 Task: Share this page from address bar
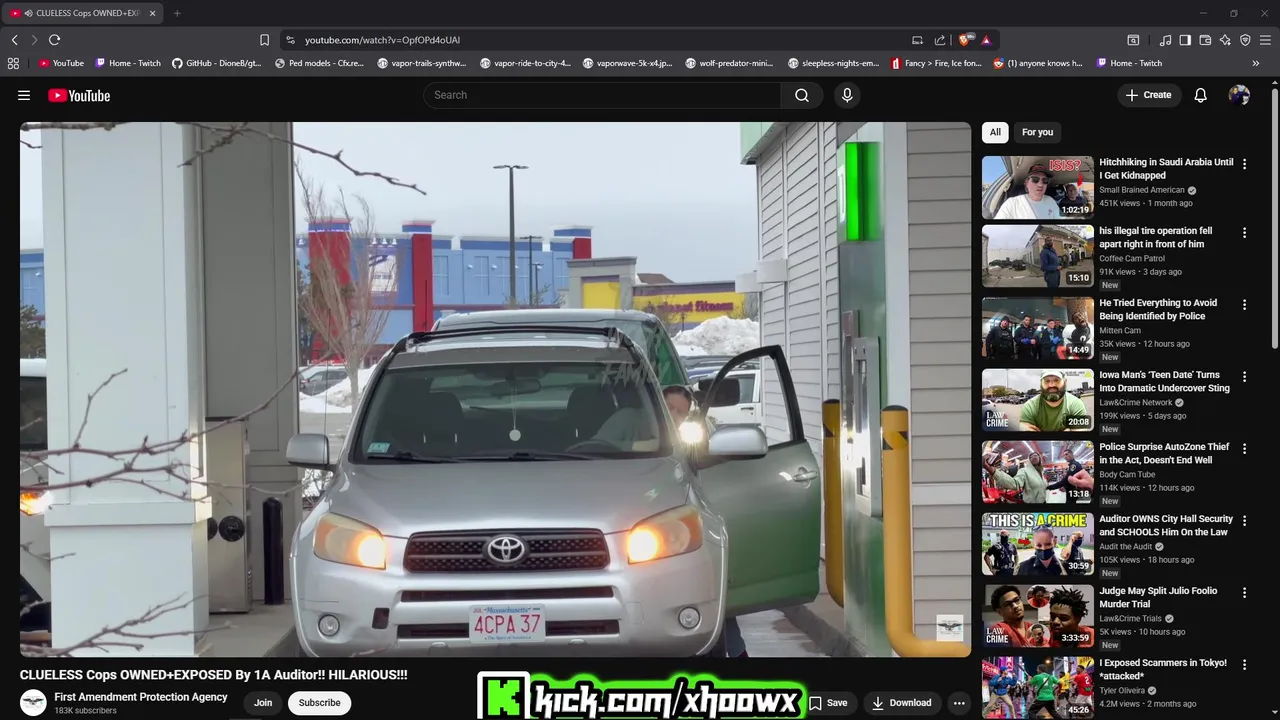[x=940, y=40]
